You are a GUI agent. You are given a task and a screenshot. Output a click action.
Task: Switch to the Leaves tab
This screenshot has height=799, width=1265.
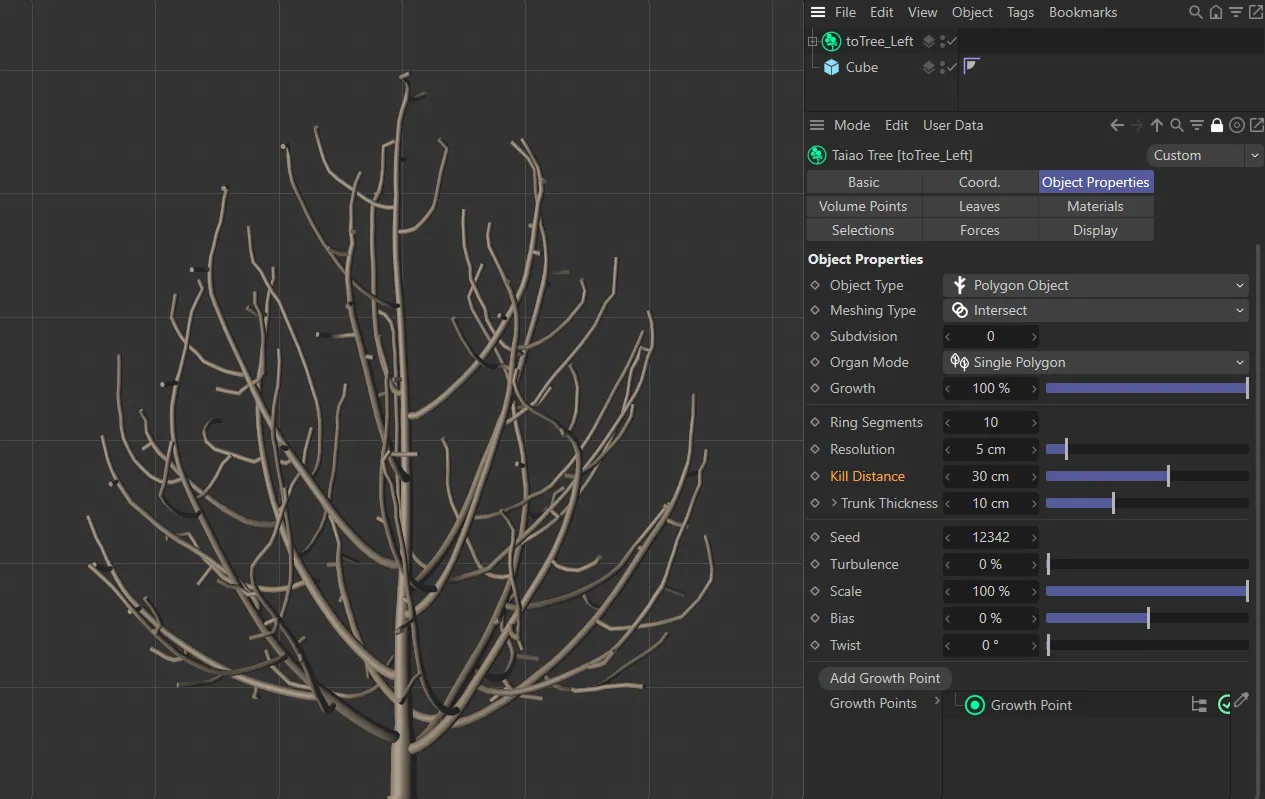pos(979,206)
